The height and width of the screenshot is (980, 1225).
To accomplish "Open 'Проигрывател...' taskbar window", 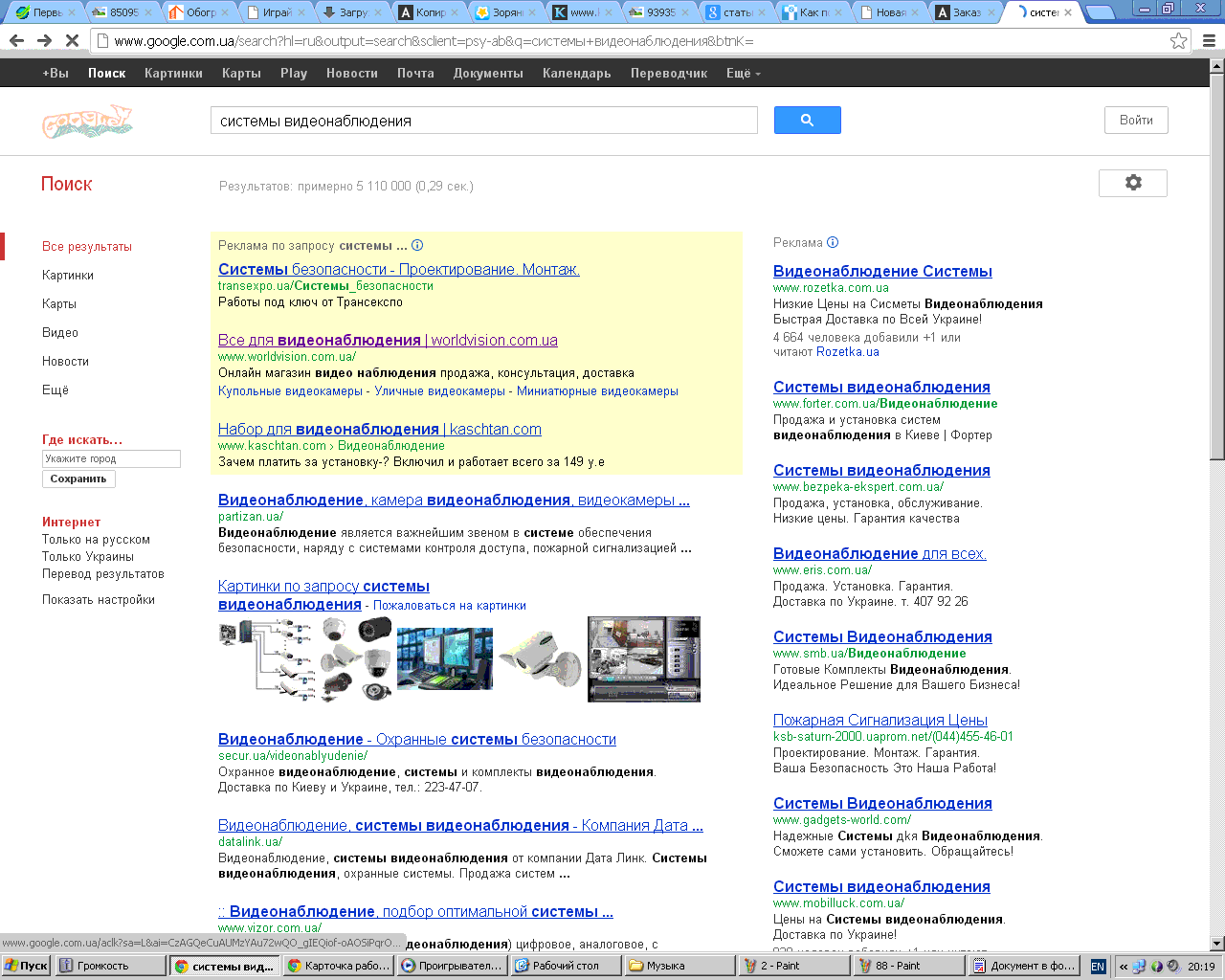I will pos(452,966).
